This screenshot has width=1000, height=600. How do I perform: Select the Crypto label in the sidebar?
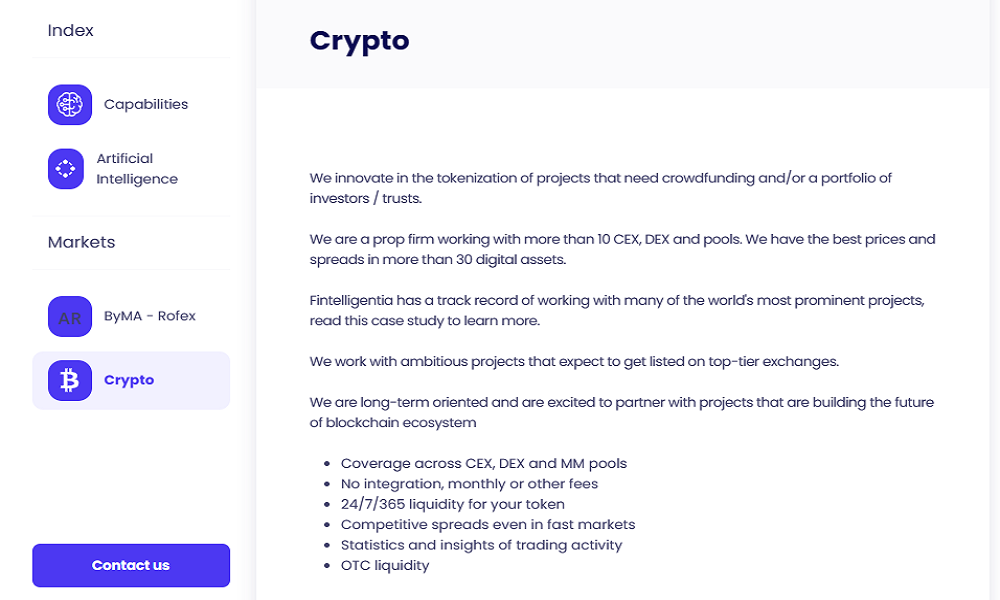pyautogui.click(x=129, y=380)
